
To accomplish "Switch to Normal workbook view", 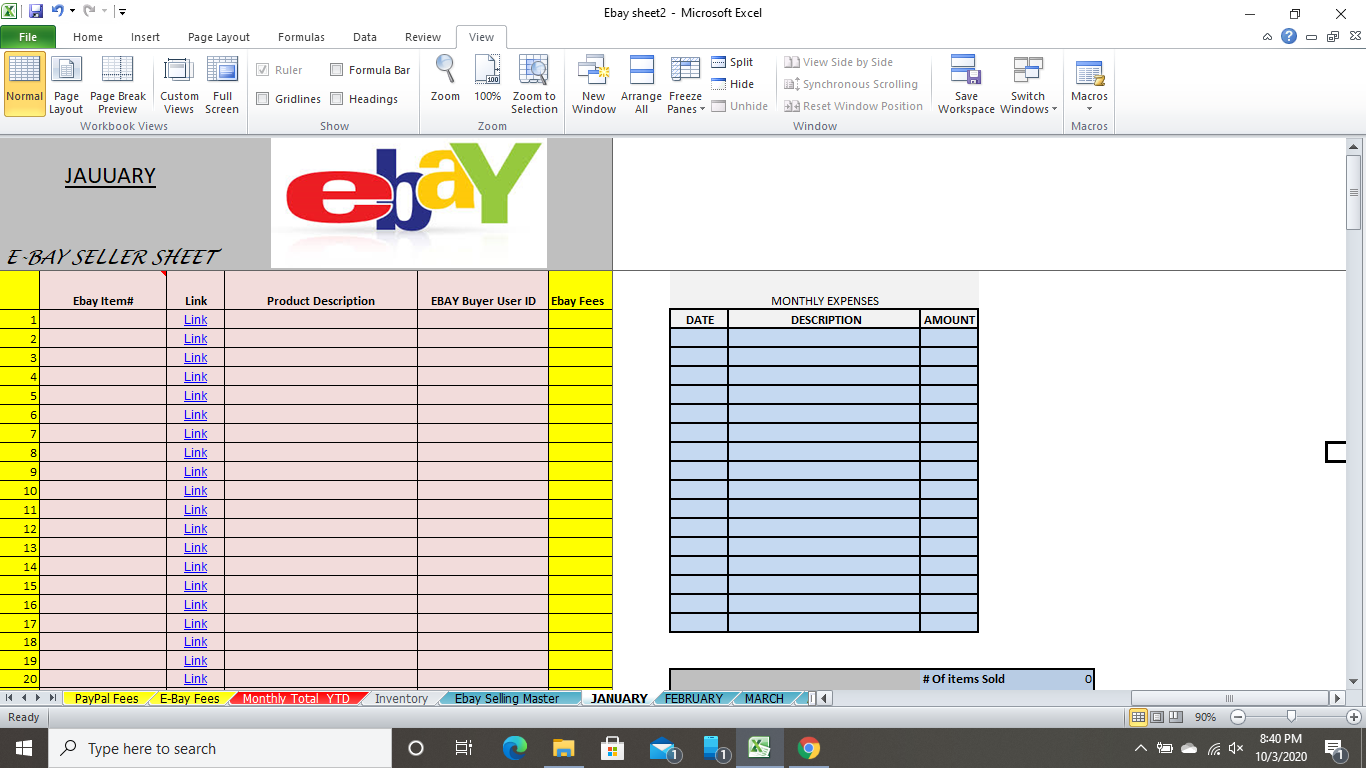I will pos(24,84).
